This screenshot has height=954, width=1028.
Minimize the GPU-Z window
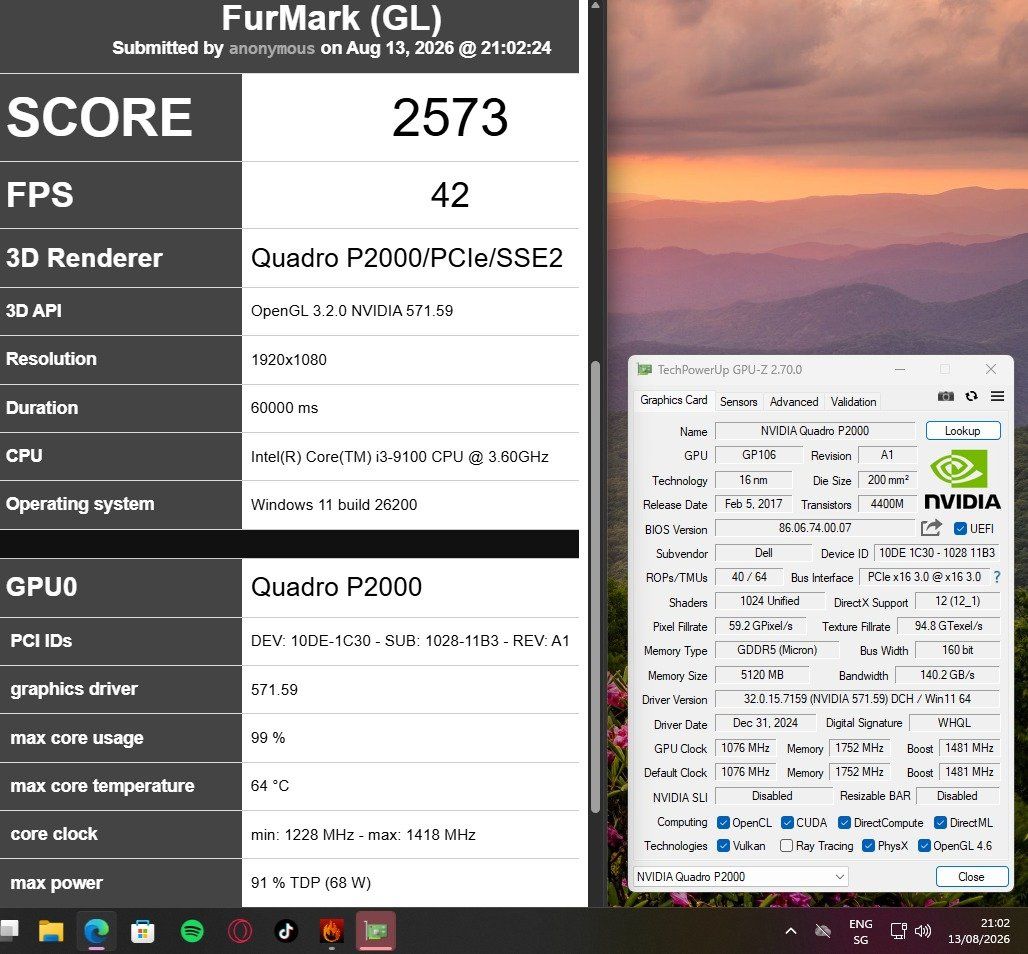pyautogui.click(x=900, y=370)
